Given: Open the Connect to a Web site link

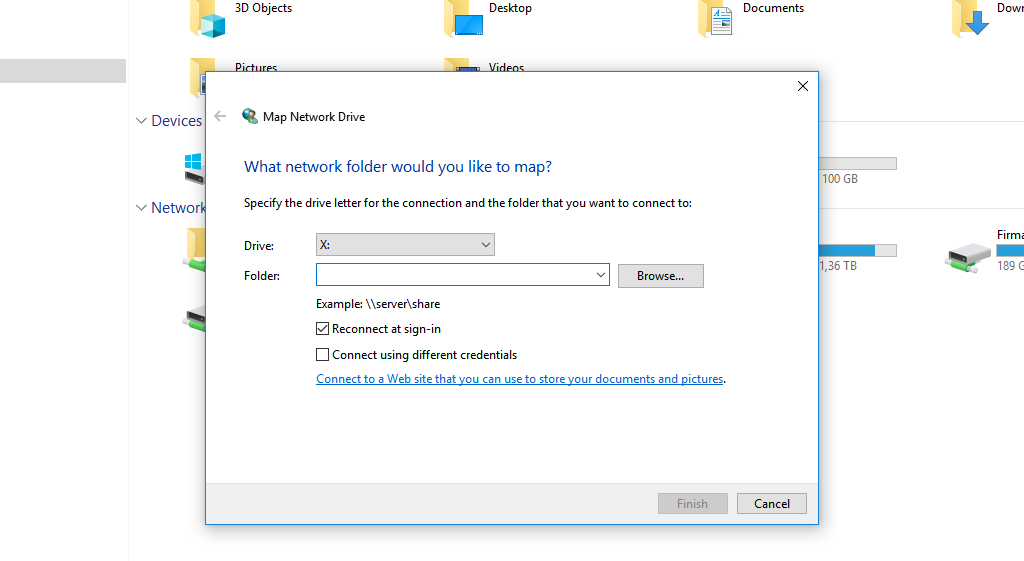Looking at the screenshot, I should point(519,380).
